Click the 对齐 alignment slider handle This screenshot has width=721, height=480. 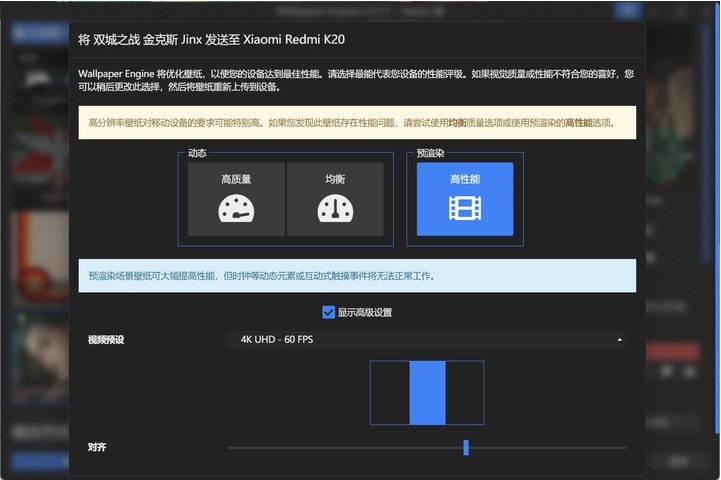(x=466, y=447)
